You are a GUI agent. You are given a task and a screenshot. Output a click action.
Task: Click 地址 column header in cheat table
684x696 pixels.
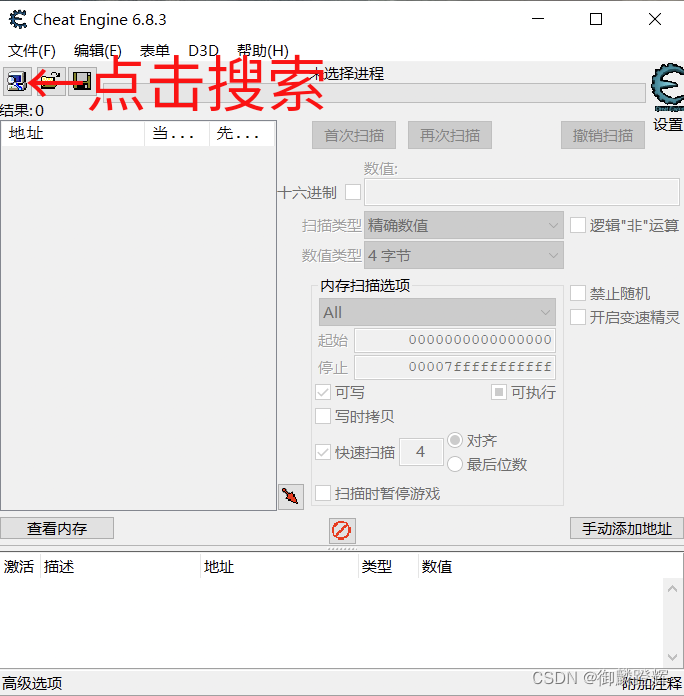(x=279, y=566)
